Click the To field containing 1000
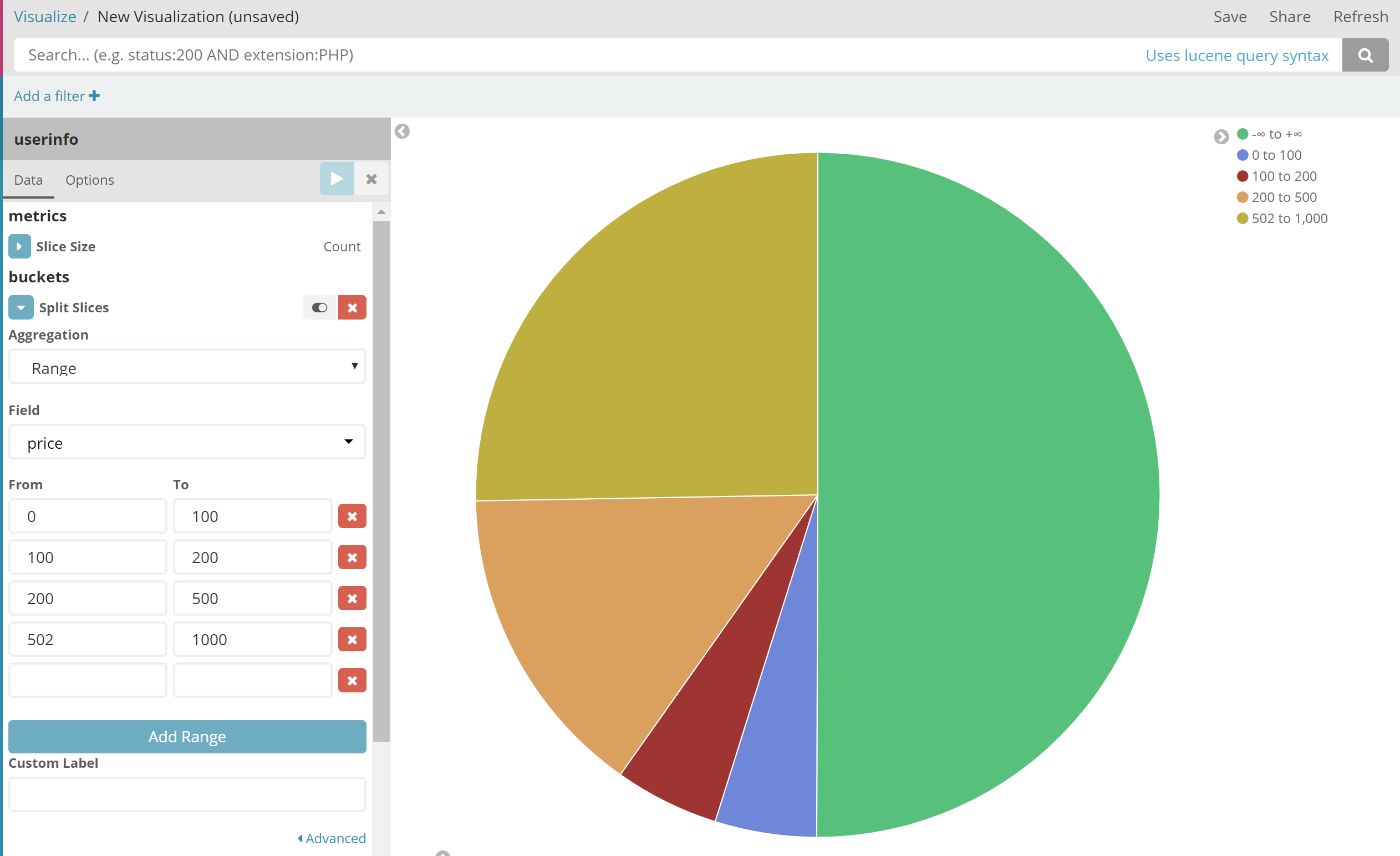 coord(252,639)
